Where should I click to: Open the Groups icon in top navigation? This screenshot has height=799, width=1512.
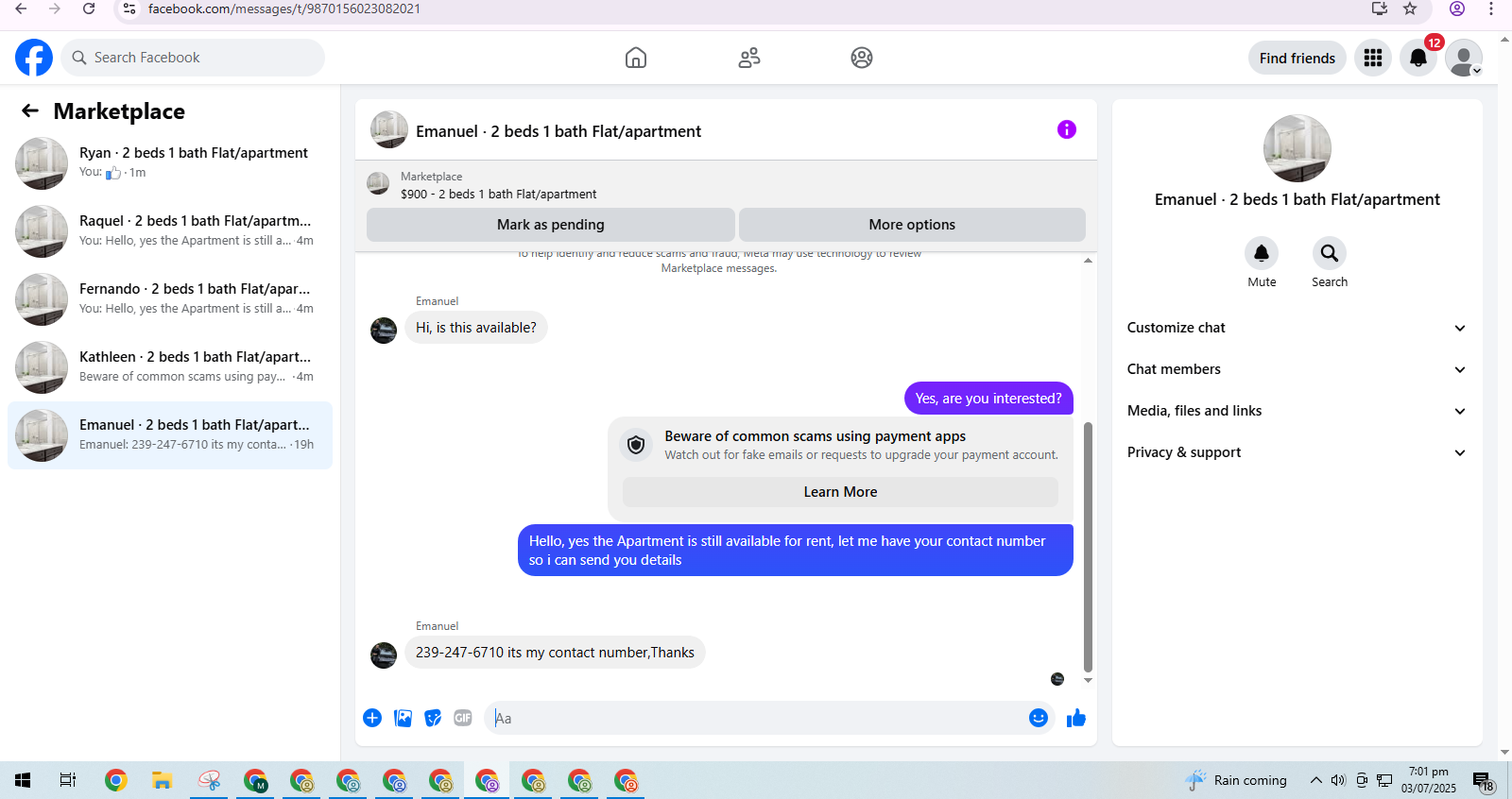tap(862, 58)
